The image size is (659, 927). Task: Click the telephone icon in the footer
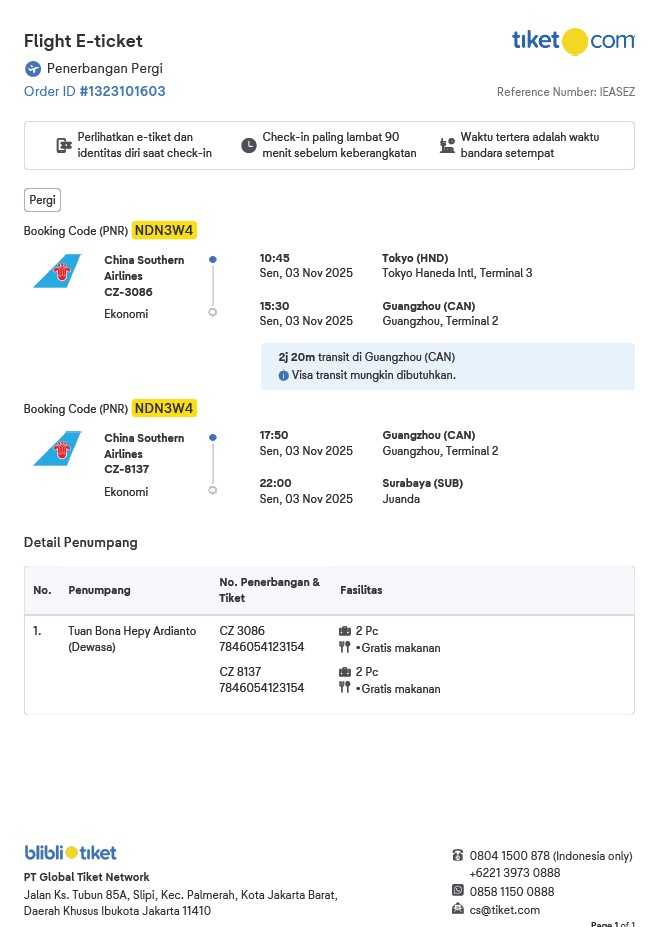pyautogui.click(x=458, y=855)
